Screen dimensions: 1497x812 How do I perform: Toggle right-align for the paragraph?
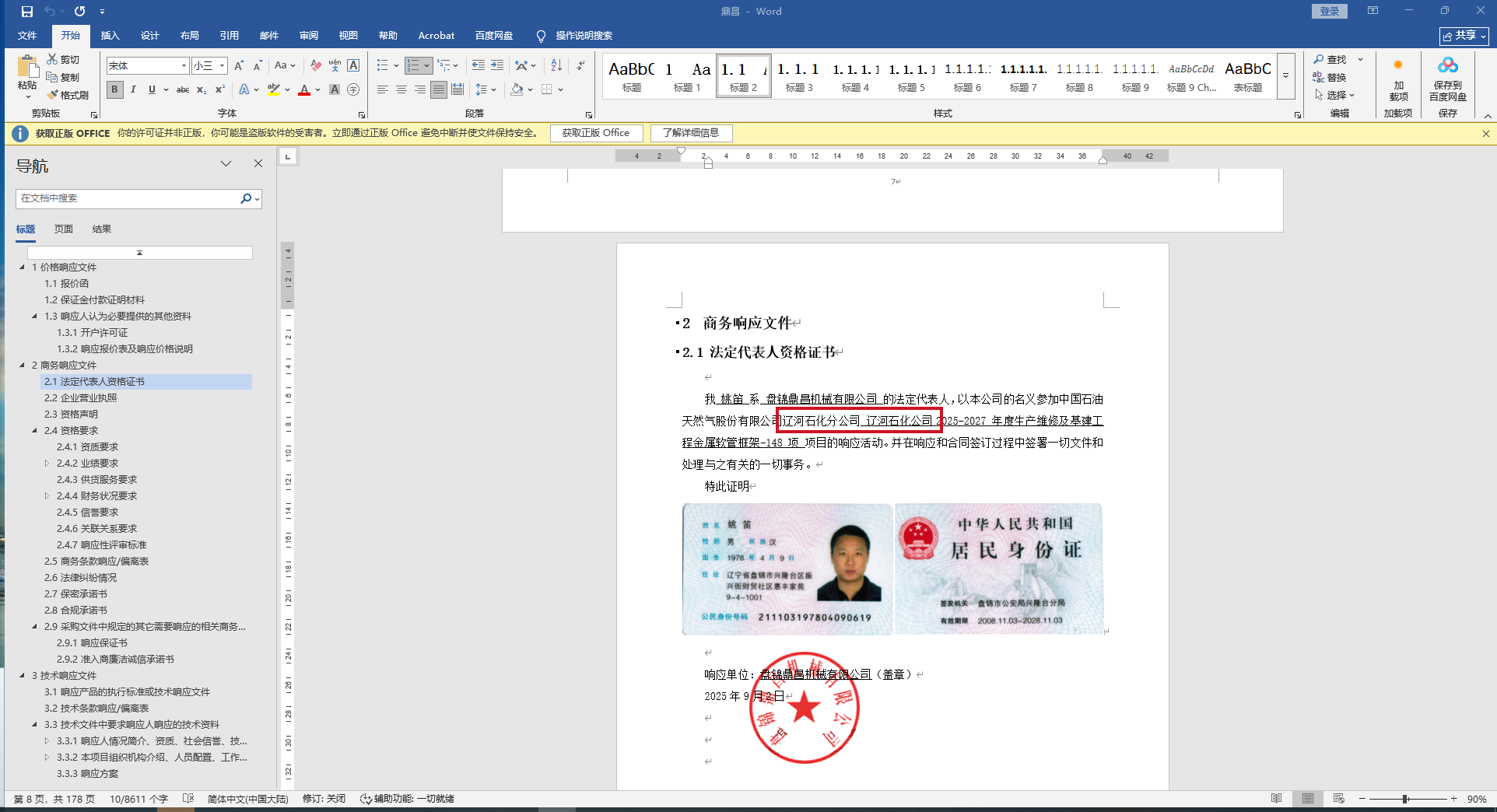click(x=420, y=90)
